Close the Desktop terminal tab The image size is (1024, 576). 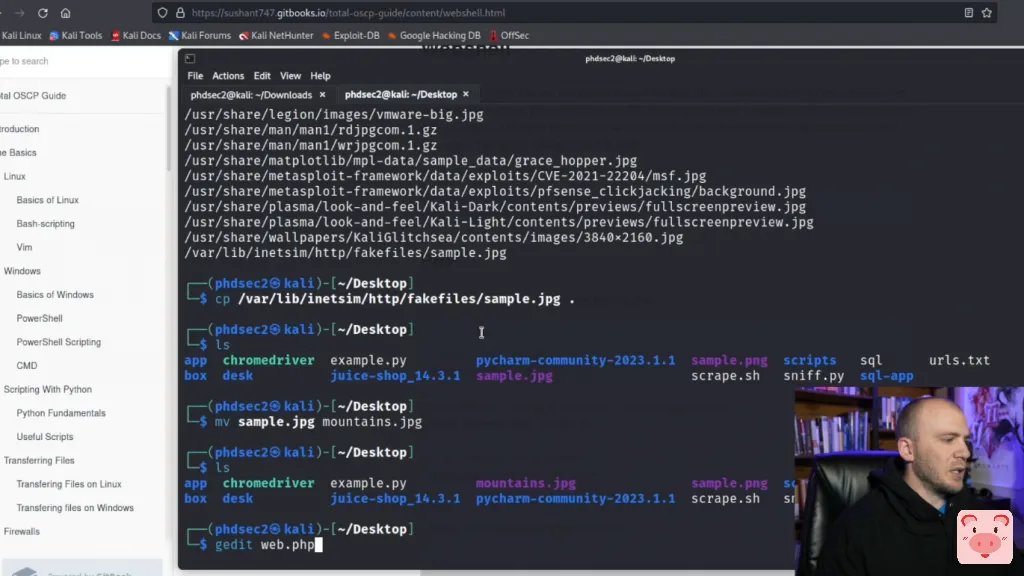pos(467,95)
